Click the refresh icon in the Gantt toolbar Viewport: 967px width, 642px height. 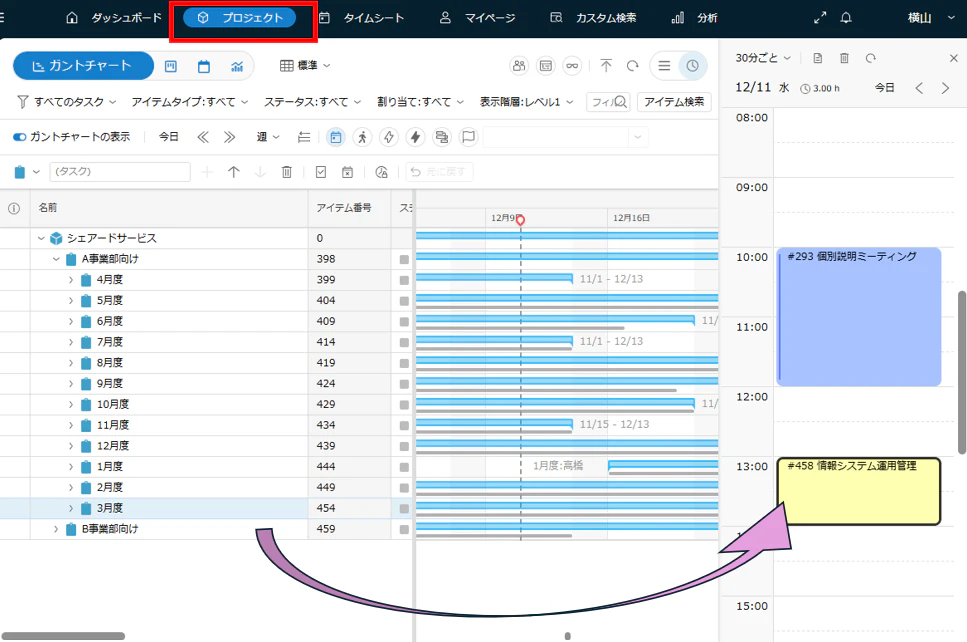coord(633,65)
